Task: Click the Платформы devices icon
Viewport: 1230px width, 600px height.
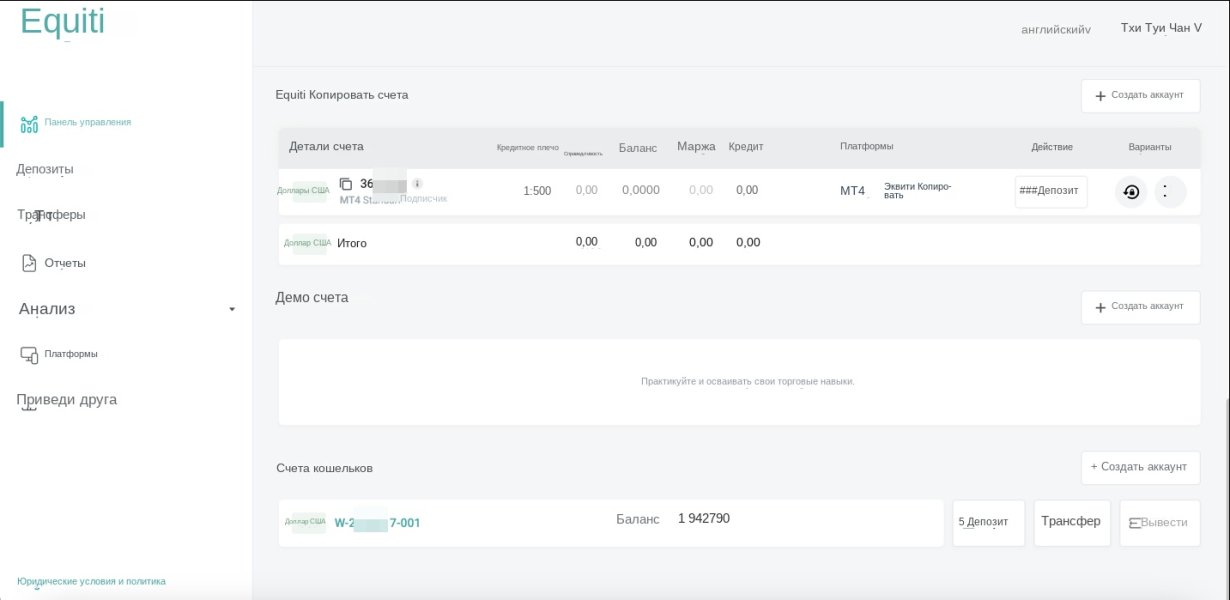Action: [x=29, y=354]
